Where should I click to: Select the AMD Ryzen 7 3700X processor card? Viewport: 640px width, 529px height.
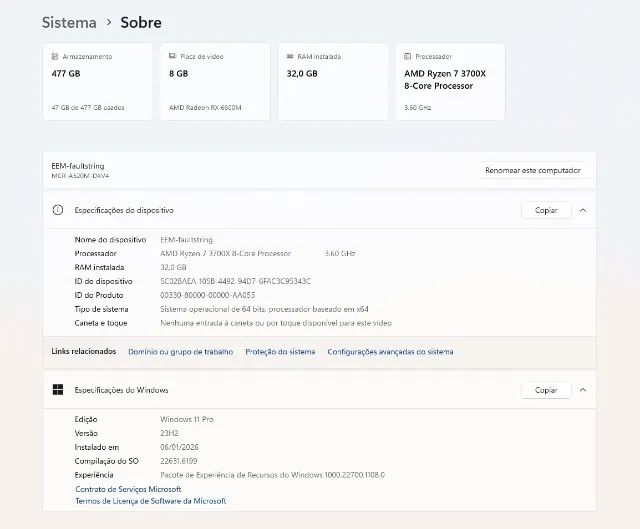(450, 82)
